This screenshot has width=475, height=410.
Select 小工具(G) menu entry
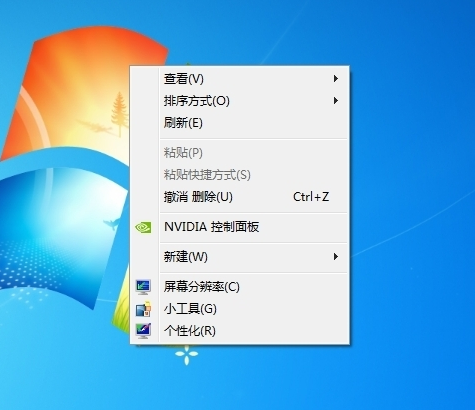pyautogui.click(x=239, y=309)
